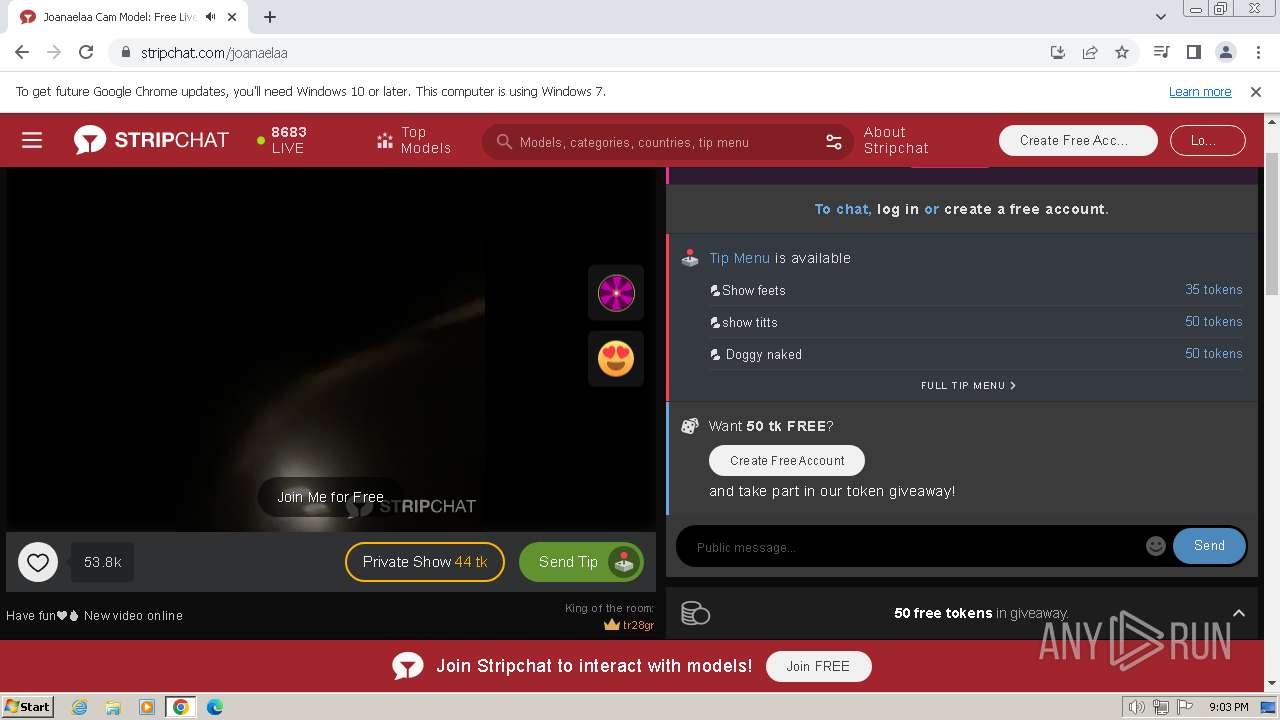Open the share page icon
This screenshot has height=720, width=1280.
(1090, 52)
